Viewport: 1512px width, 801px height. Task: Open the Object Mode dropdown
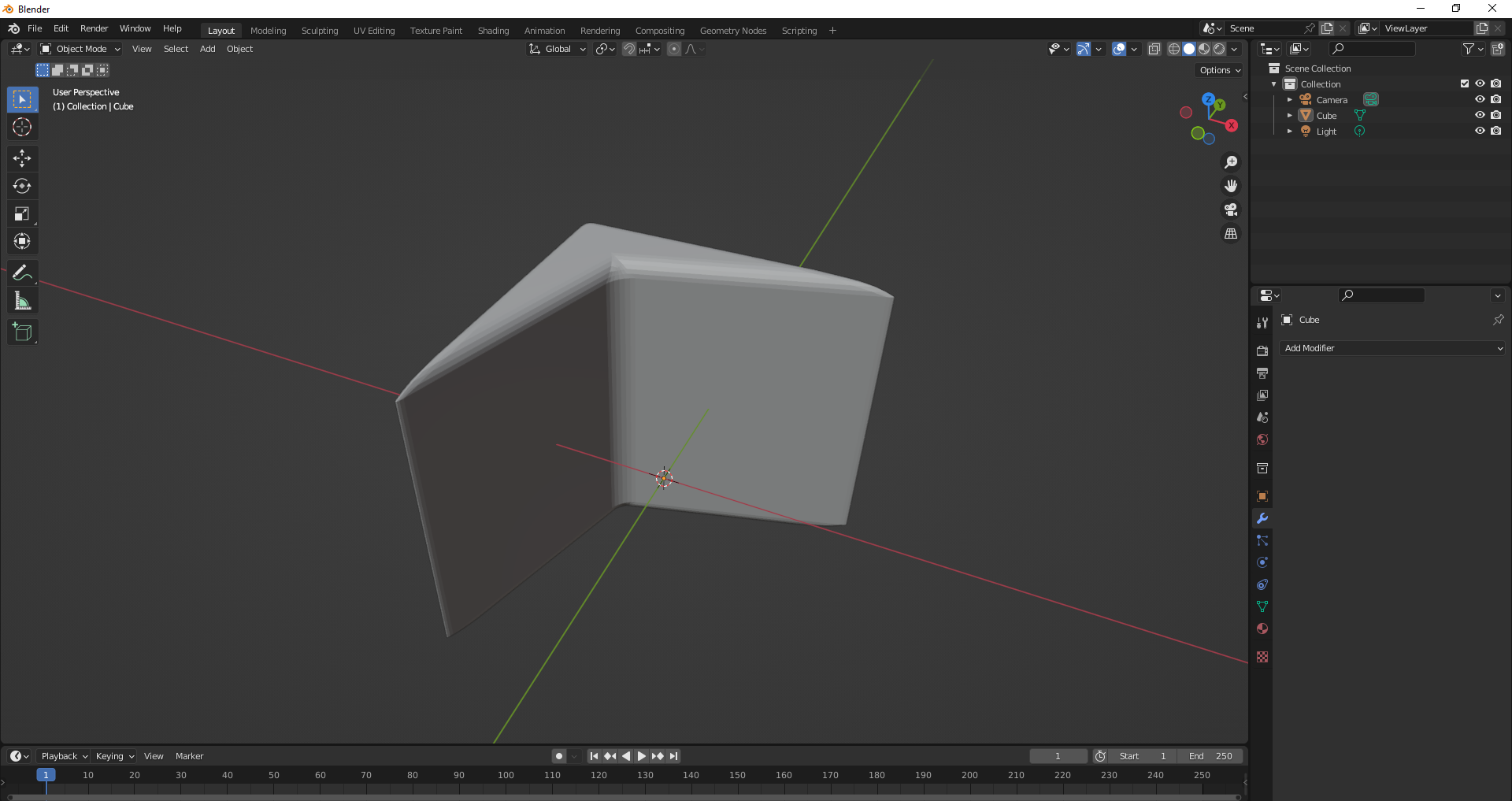(81, 49)
